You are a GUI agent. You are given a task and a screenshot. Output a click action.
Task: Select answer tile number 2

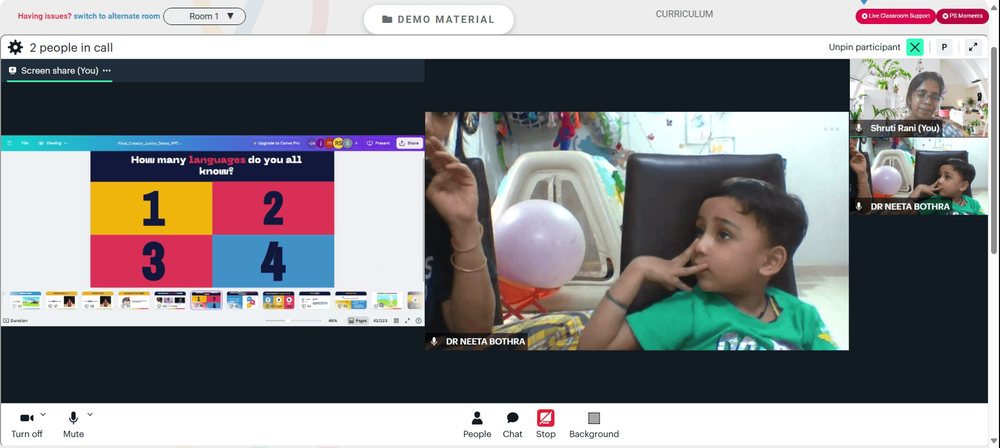(x=273, y=209)
